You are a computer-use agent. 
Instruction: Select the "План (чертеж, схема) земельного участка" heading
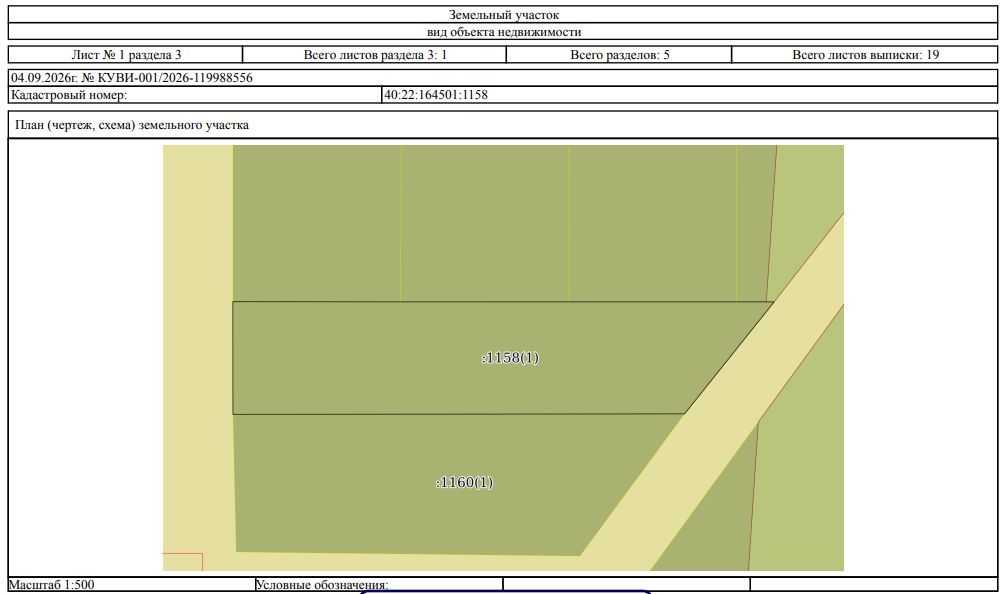(x=131, y=125)
